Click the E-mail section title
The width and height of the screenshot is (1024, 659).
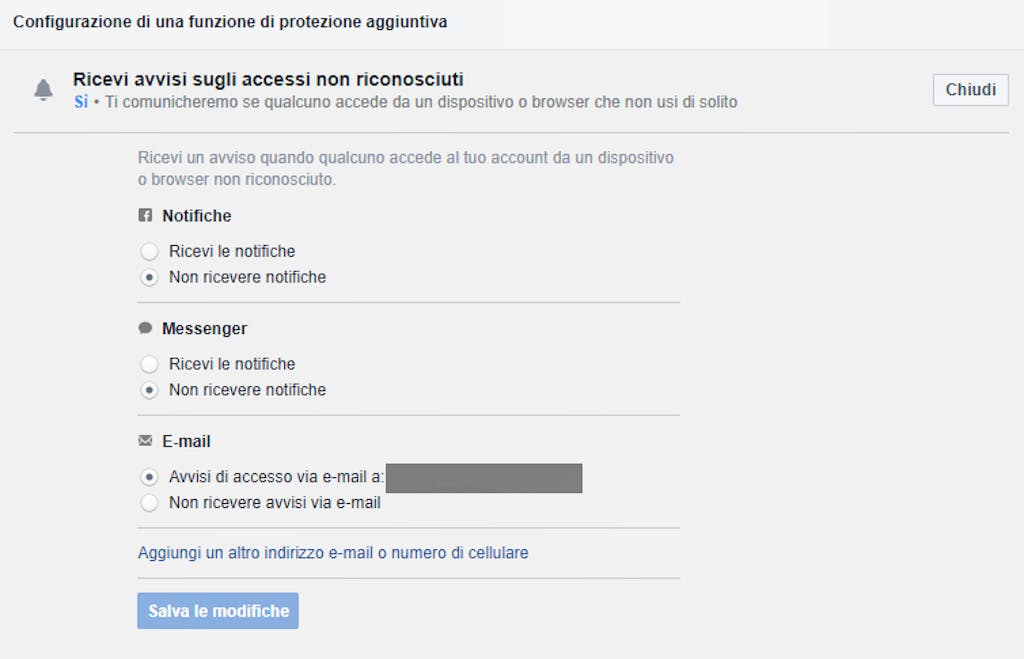pyautogui.click(x=186, y=442)
